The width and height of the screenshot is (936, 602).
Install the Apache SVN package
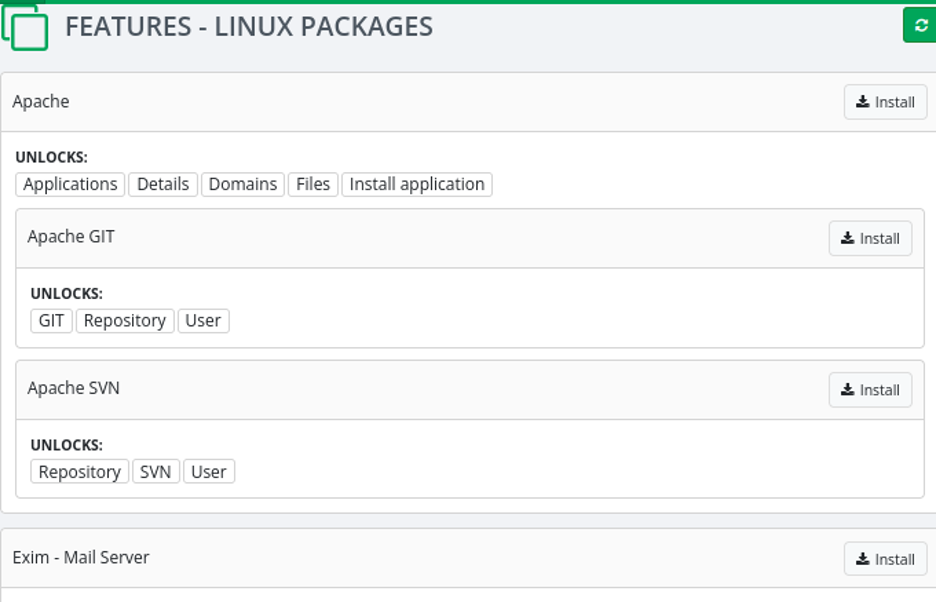(870, 390)
